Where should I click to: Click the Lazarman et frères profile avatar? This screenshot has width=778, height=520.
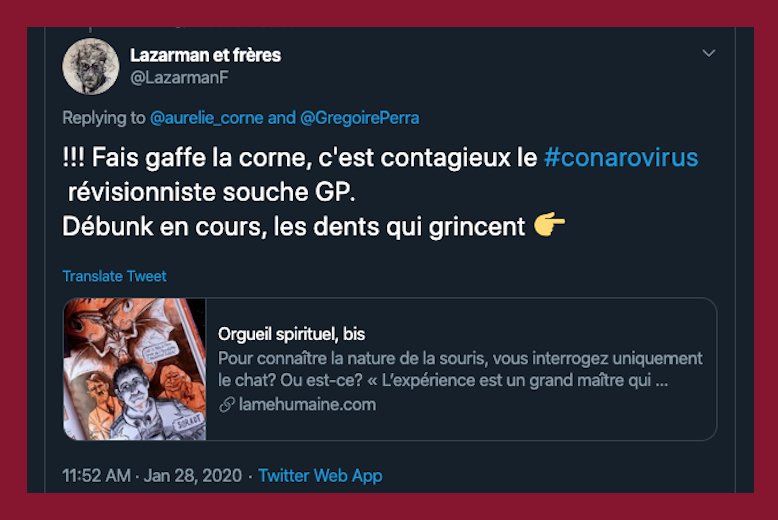[x=91, y=67]
